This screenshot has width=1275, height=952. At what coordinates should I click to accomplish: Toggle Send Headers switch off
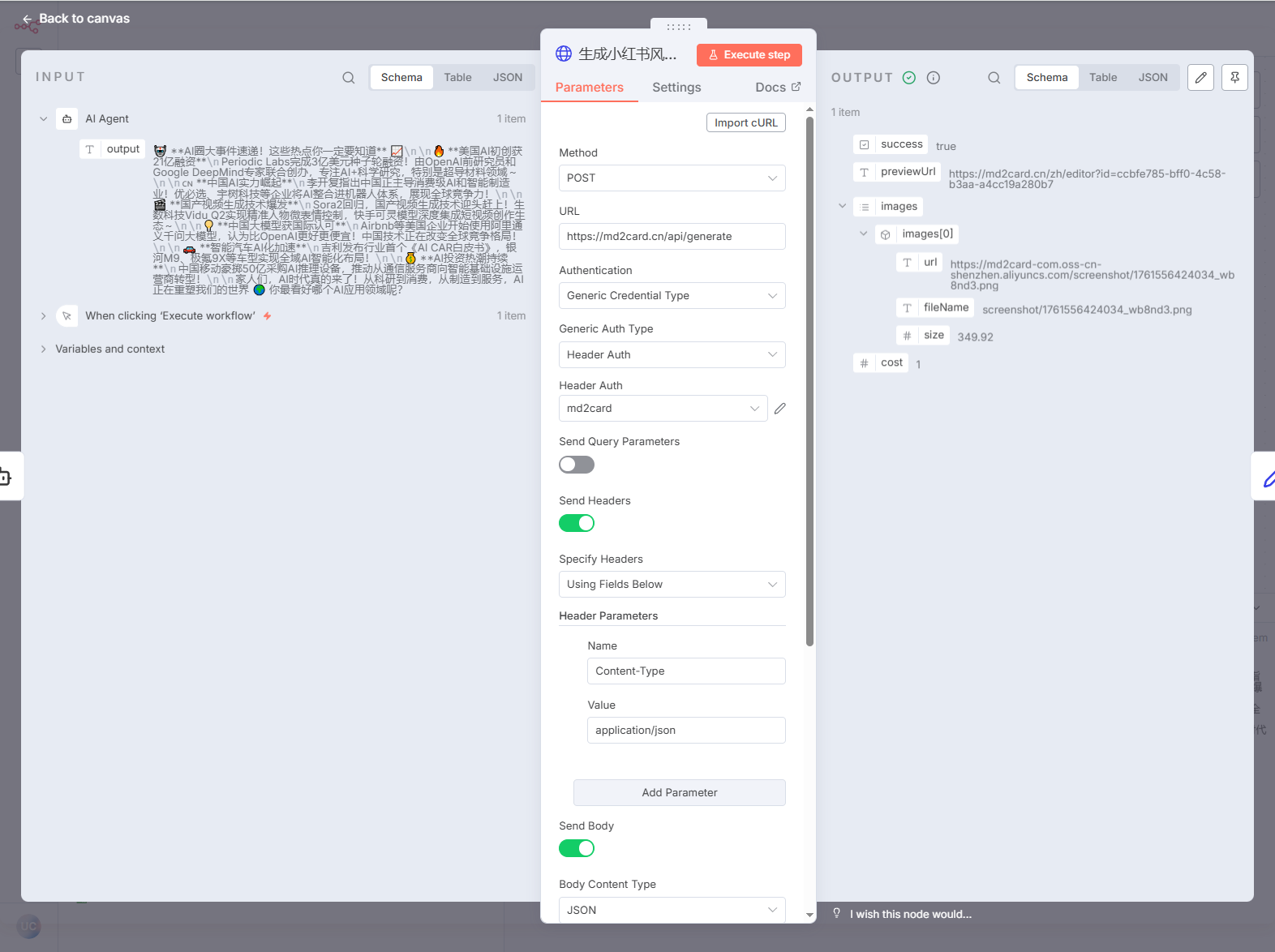point(577,523)
